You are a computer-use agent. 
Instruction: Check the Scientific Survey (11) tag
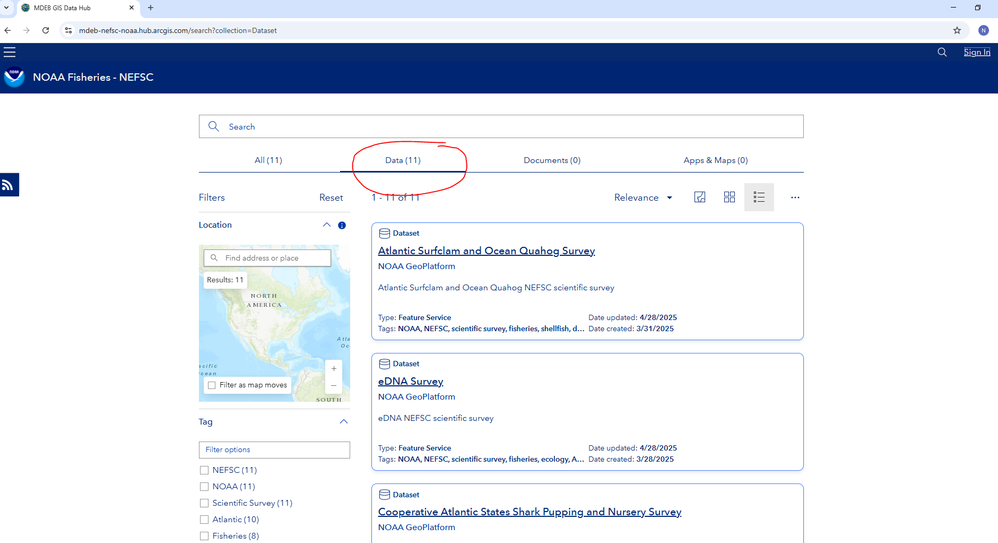click(204, 503)
